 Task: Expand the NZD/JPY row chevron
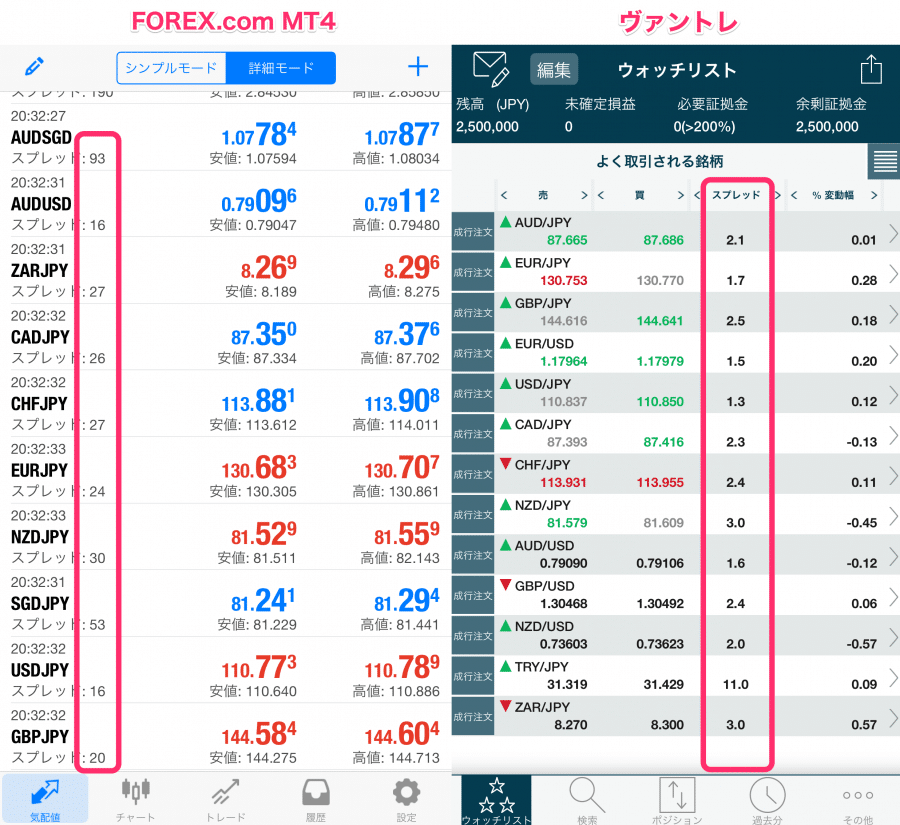[x=893, y=516]
